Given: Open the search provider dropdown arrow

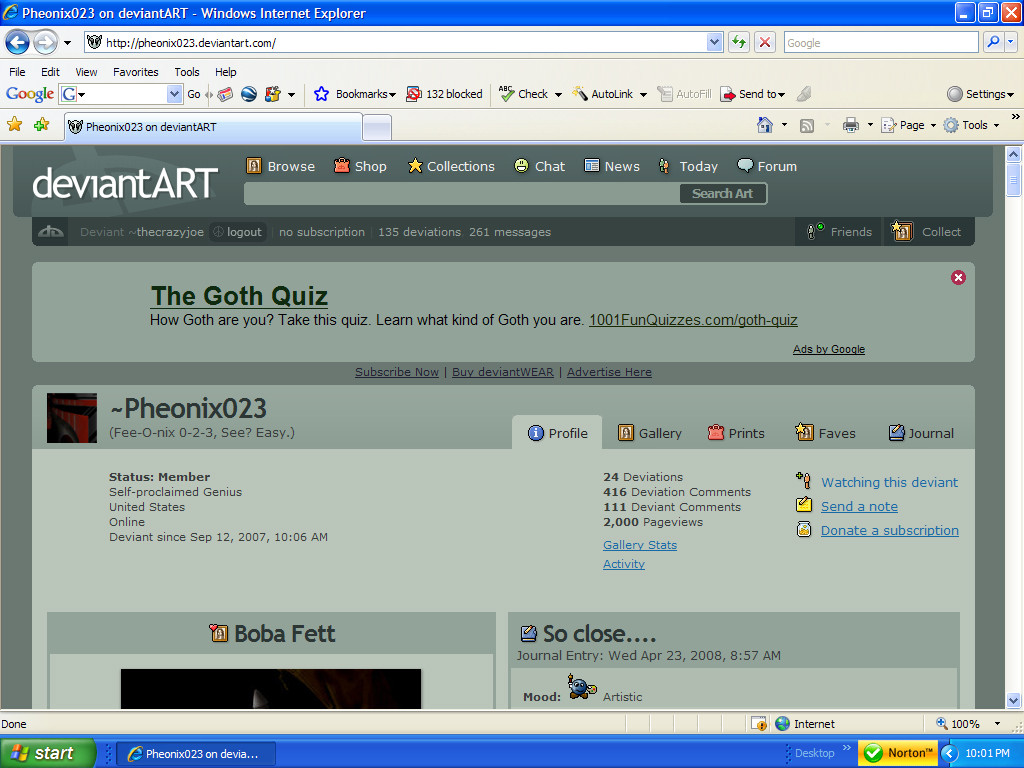Looking at the screenshot, I should pos(1010,42).
